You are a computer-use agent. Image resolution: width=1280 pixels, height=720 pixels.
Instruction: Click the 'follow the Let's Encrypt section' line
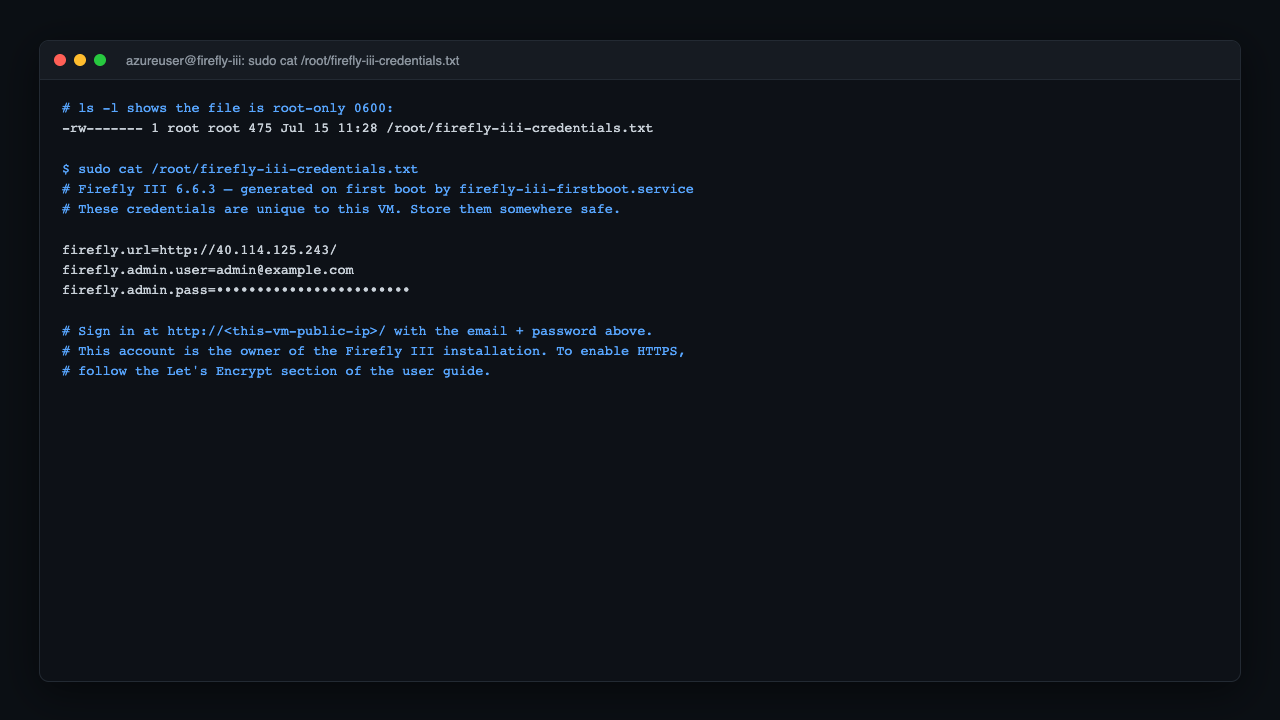(x=276, y=371)
